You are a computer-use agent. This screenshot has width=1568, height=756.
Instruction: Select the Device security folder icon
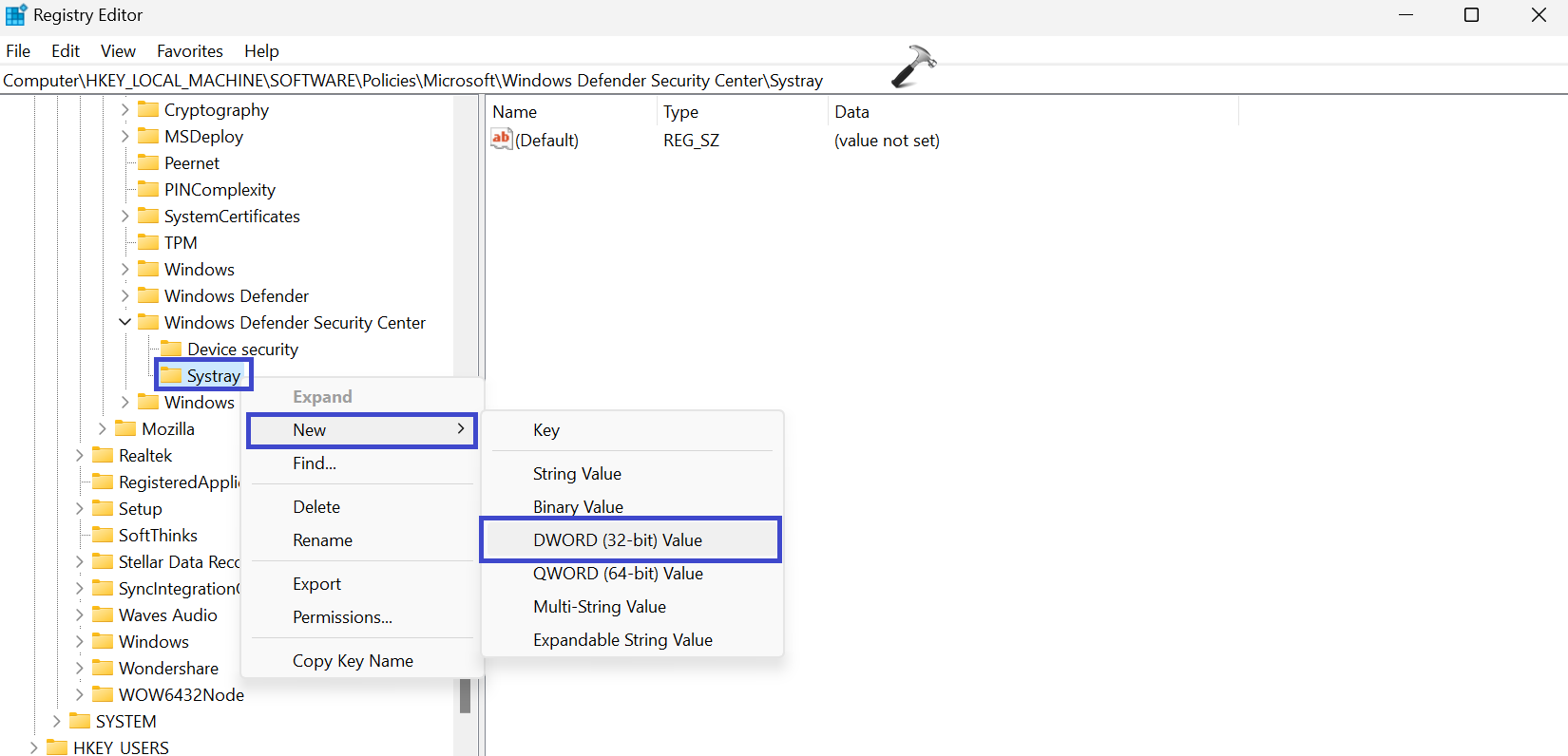point(171,349)
